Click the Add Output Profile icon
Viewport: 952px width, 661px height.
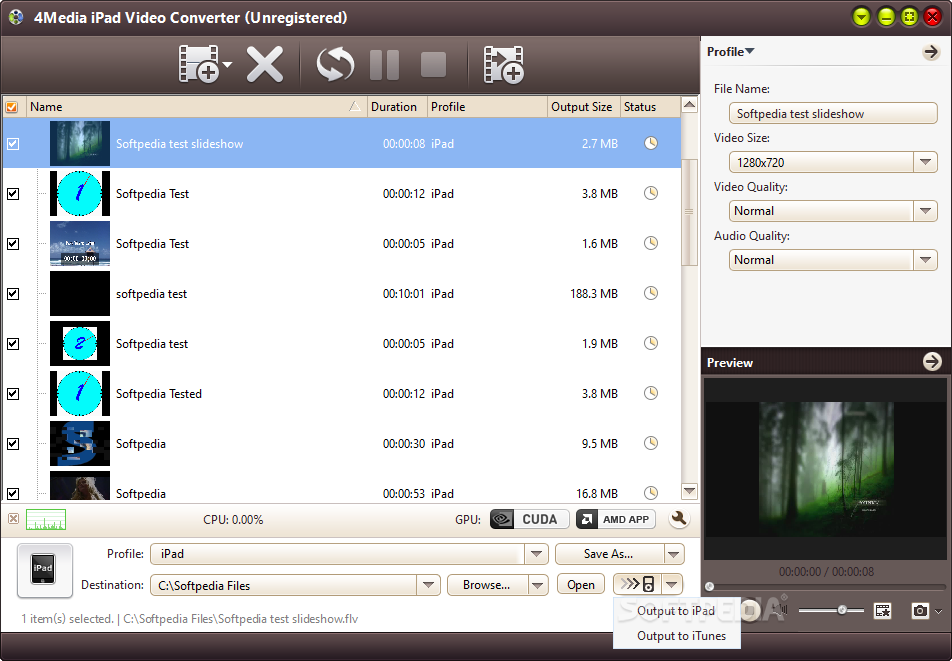[x=503, y=64]
